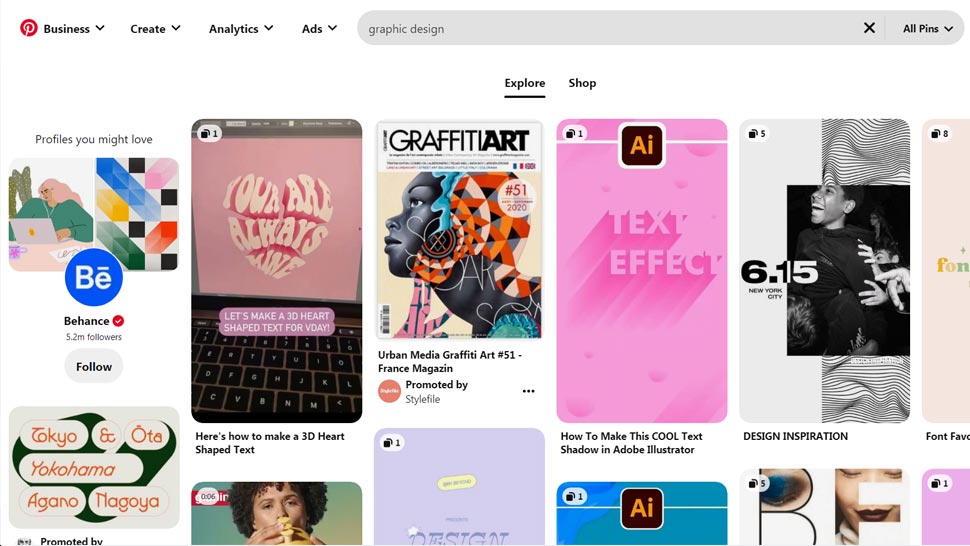Switch to the Shop tab
The width and height of the screenshot is (970, 546).
(582, 83)
